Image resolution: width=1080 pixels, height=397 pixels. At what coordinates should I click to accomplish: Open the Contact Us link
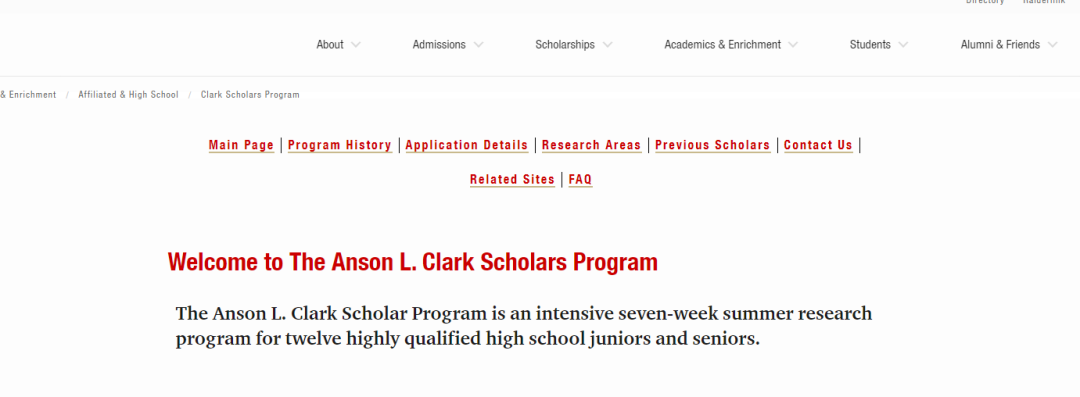(818, 145)
